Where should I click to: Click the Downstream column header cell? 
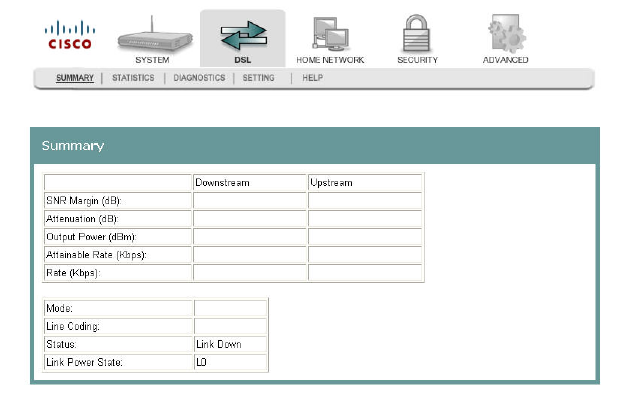coord(249,183)
